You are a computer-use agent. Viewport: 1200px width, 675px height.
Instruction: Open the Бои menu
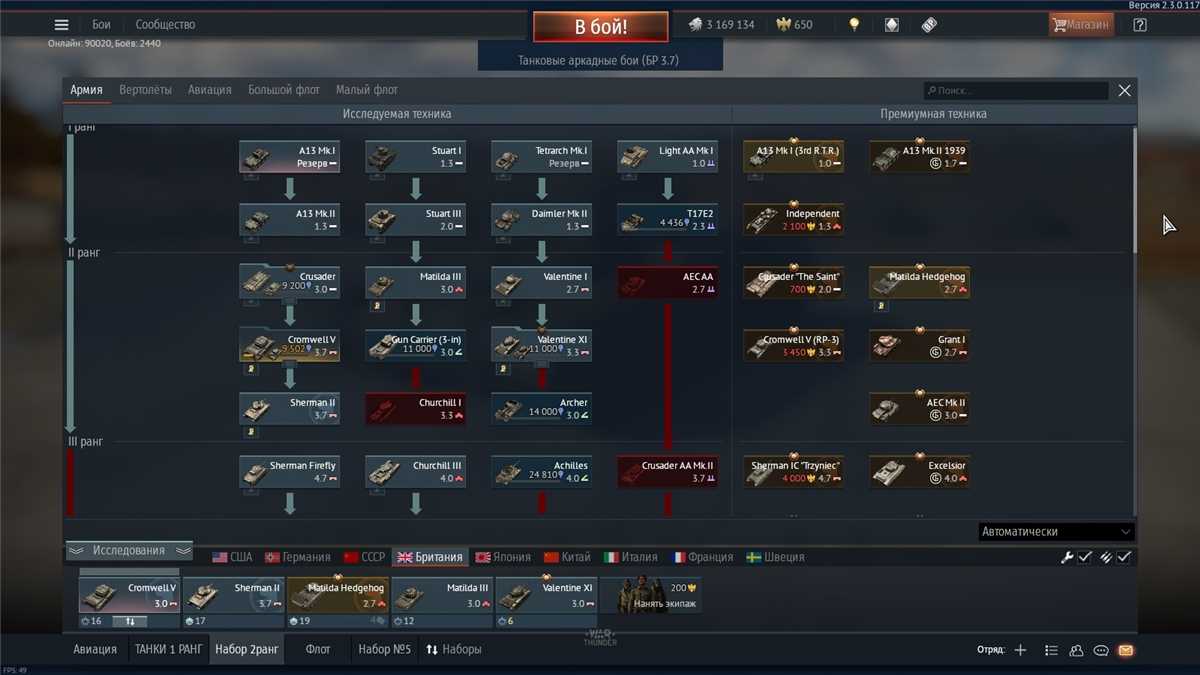[x=101, y=25]
